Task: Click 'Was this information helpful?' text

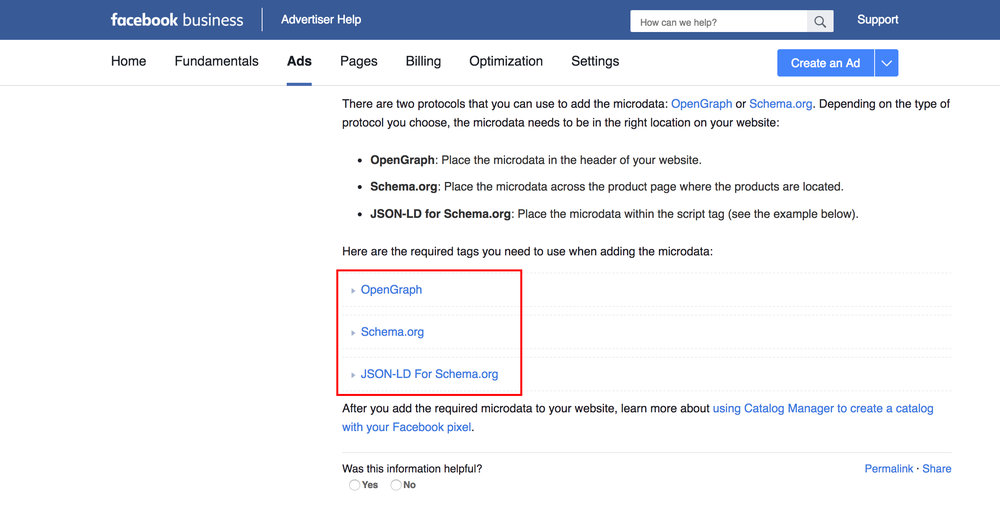Action: coord(412,469)
